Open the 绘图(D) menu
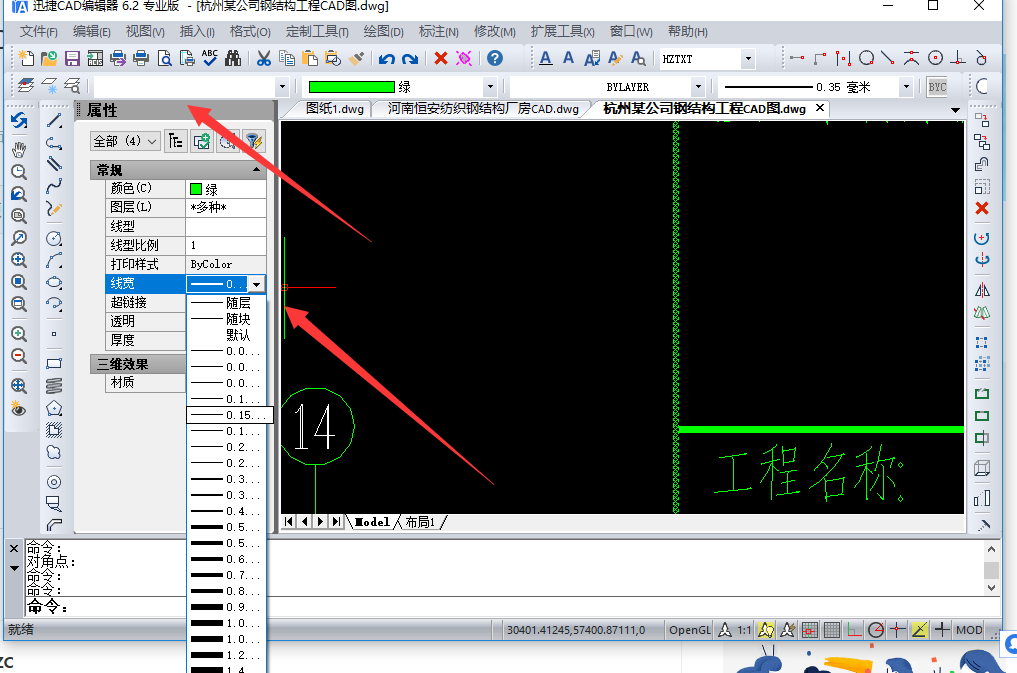 click(383, 31)
